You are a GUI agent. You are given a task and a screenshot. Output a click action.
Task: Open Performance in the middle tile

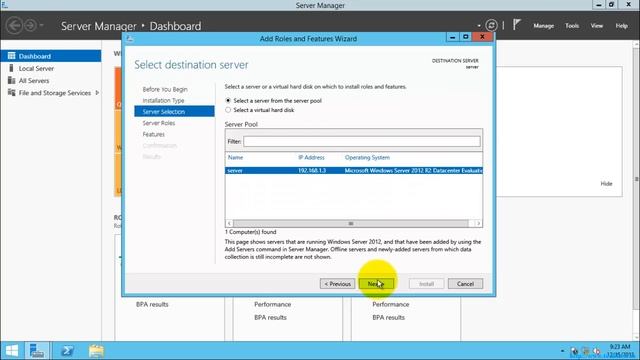pyautogui.click(x=272, y=304)
